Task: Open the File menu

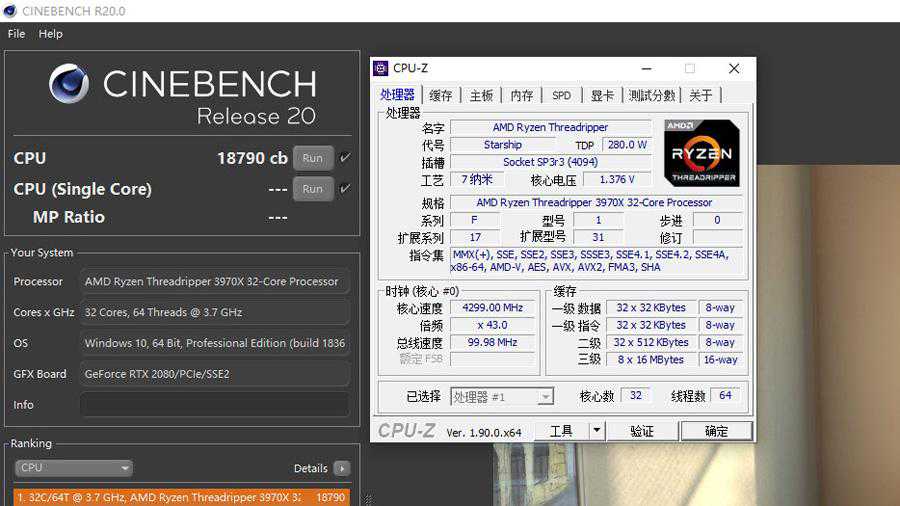Action: pos(16,34)
